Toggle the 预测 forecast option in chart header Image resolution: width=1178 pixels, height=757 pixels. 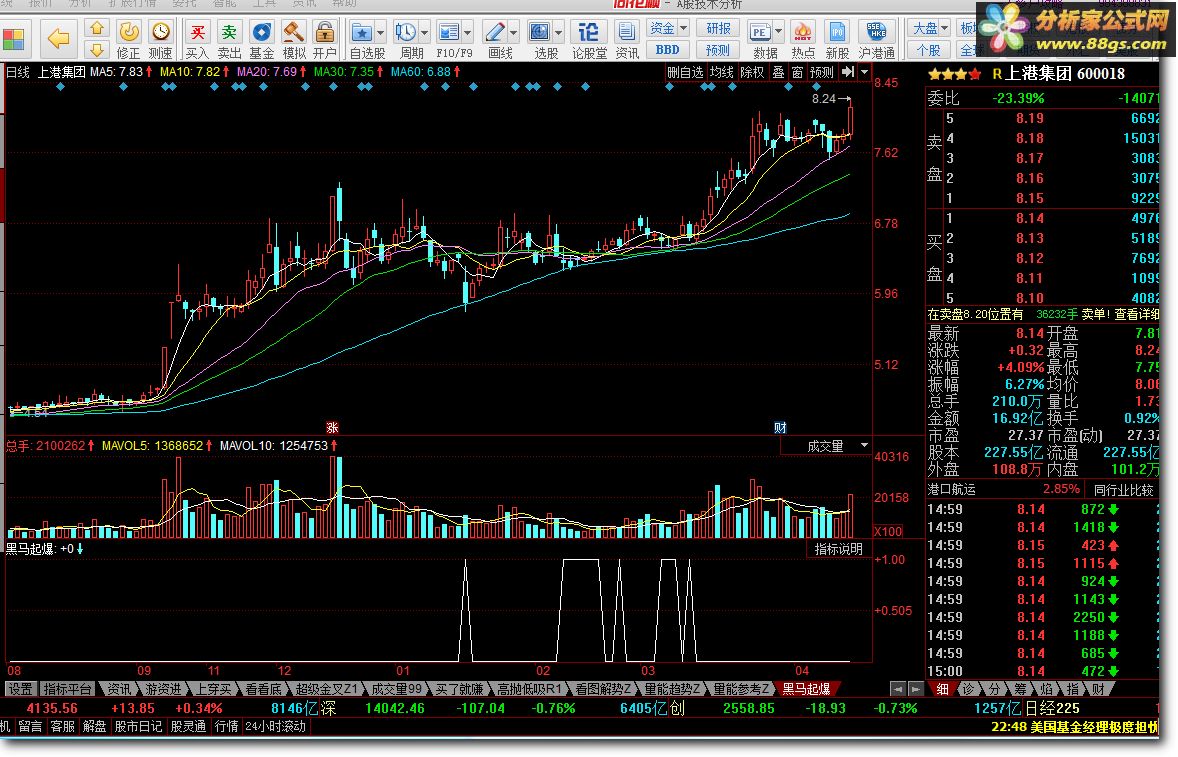point(822,72)
